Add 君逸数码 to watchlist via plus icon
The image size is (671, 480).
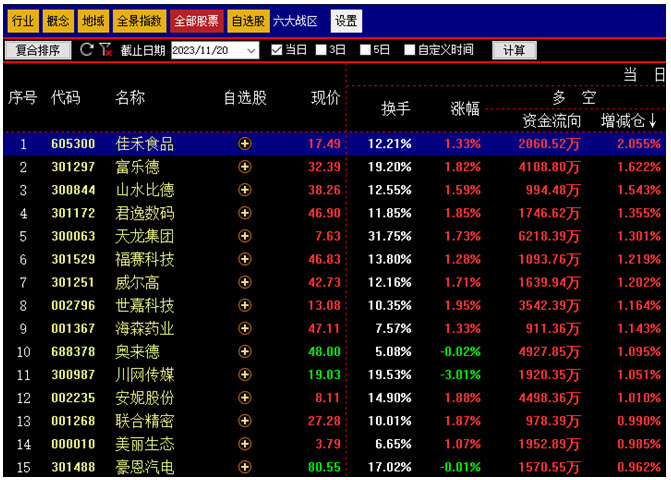pos(245,213)
